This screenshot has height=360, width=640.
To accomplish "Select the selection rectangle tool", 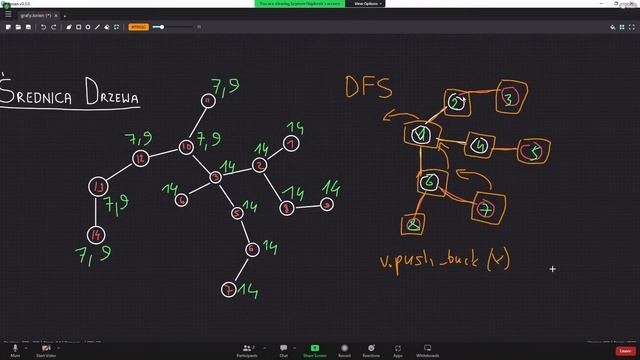I will click(x=117, y=27).
